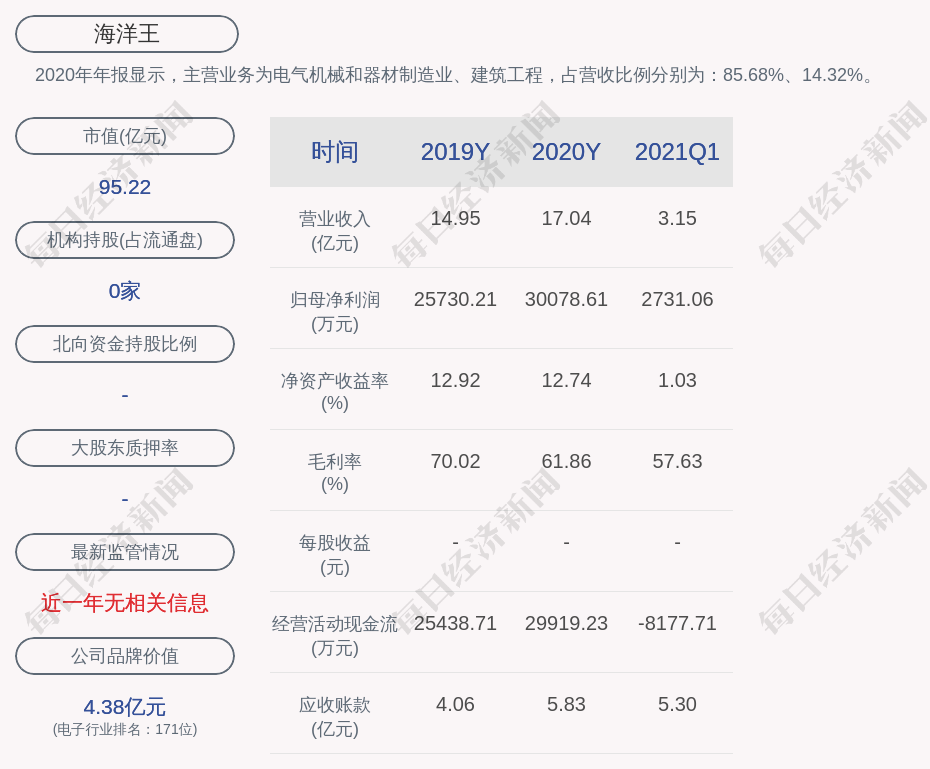Viewport: 930px width, 769px height.
Task: Click the 2020年年报显示 description sentence
Action: [x=456, y=75]
